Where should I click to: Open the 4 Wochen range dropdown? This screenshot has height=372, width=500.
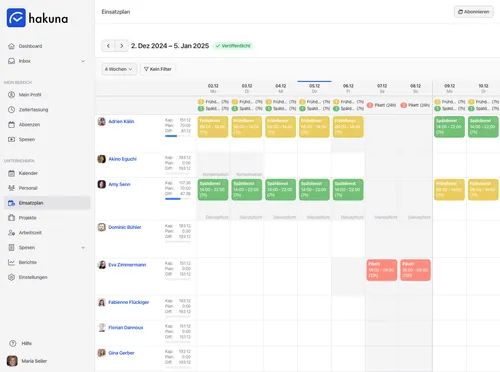tap(119, 69)
